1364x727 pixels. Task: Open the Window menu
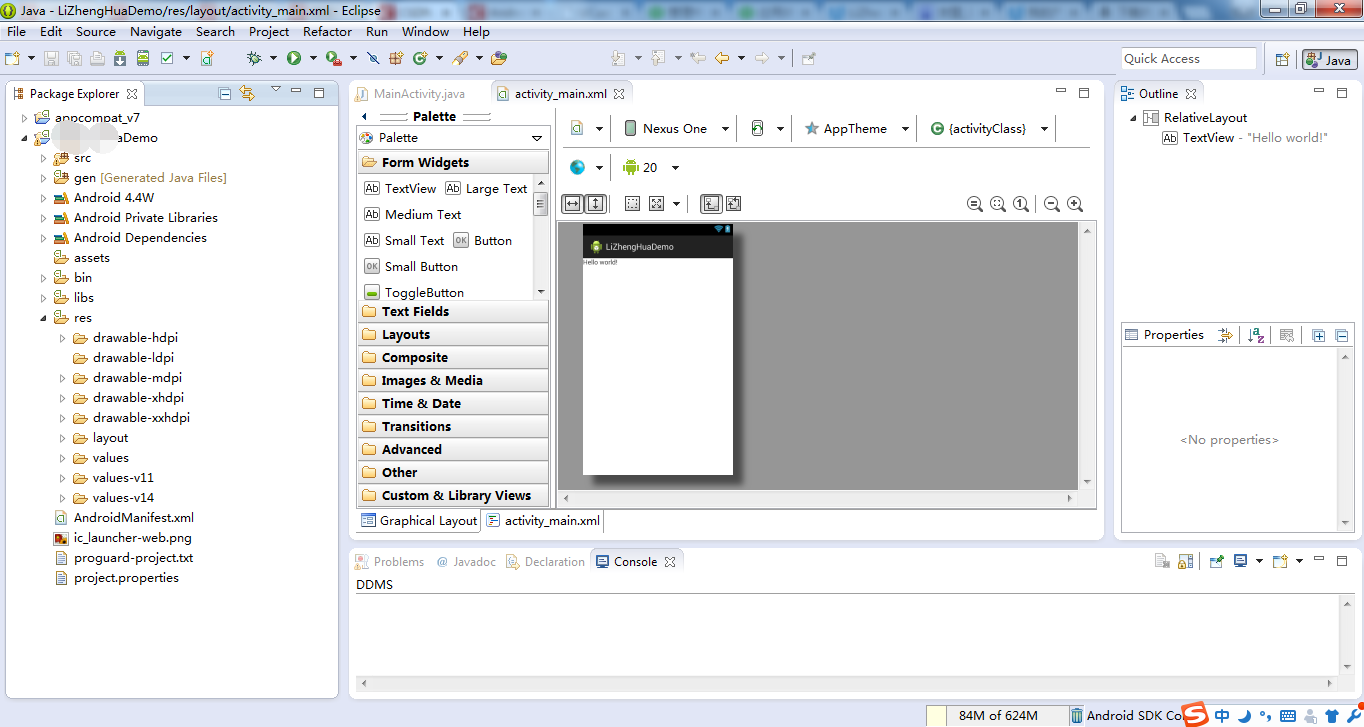[425, 31]
